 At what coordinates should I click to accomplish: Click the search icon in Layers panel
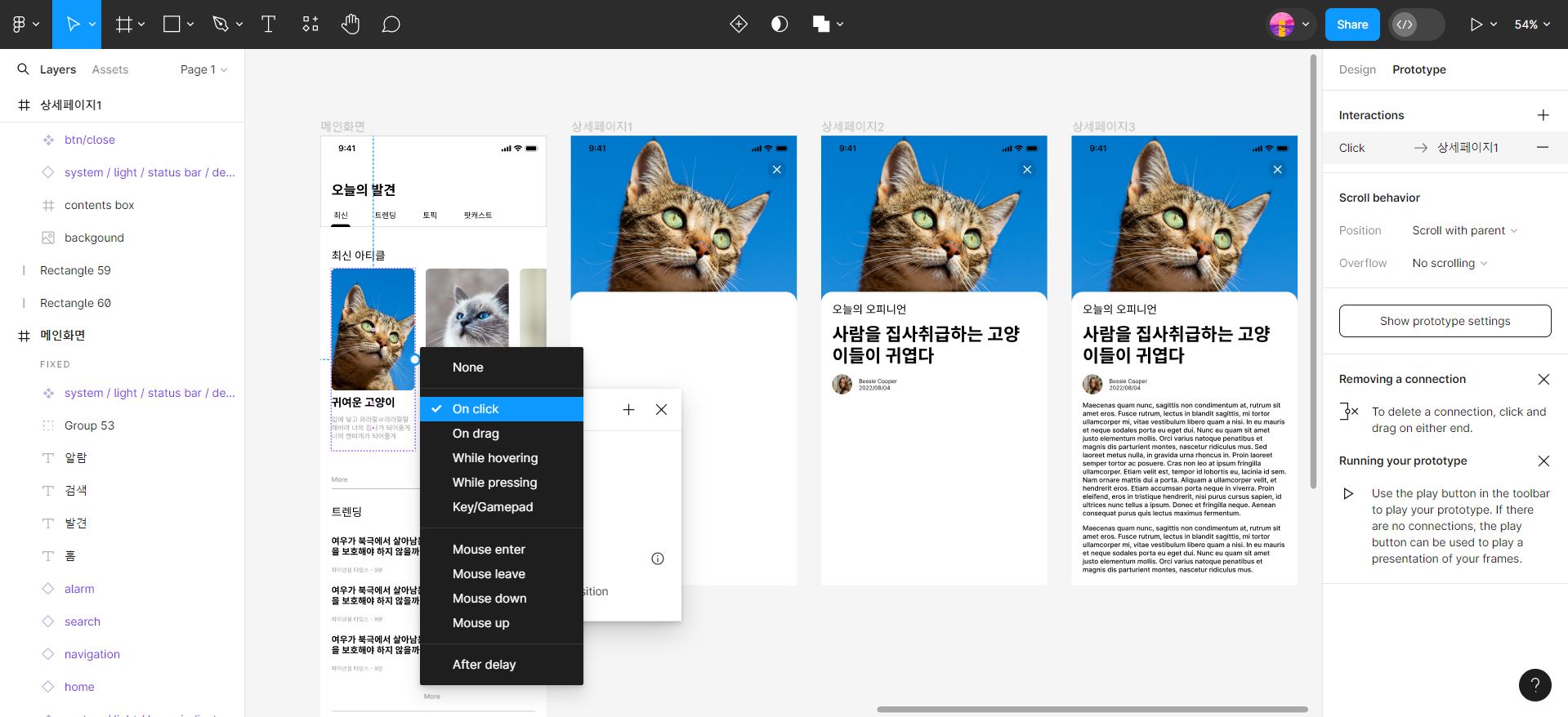23,69
